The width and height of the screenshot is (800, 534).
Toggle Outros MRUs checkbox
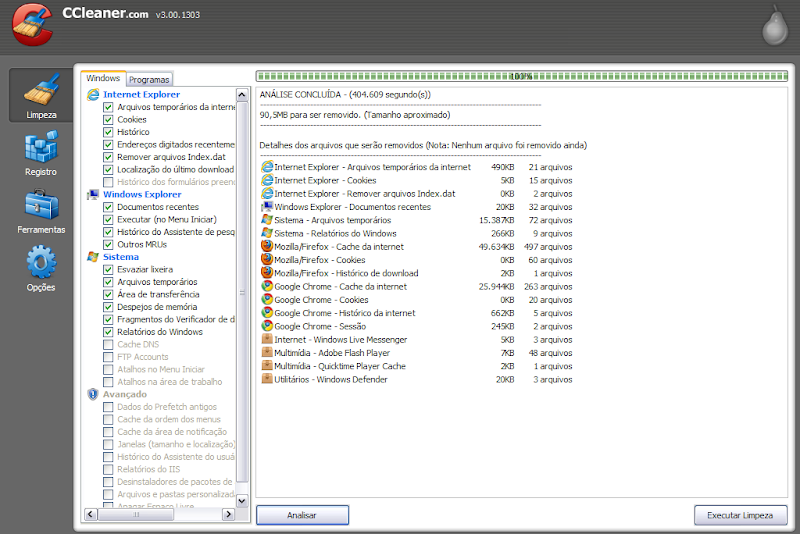[108, 244]
